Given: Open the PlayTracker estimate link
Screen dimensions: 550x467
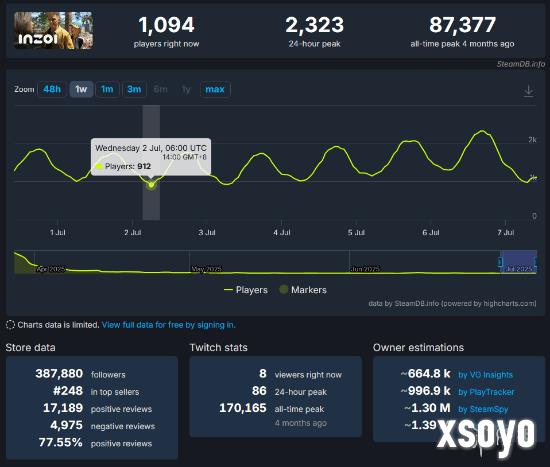Looking at the screenshot, I should (x=486, y=392).
